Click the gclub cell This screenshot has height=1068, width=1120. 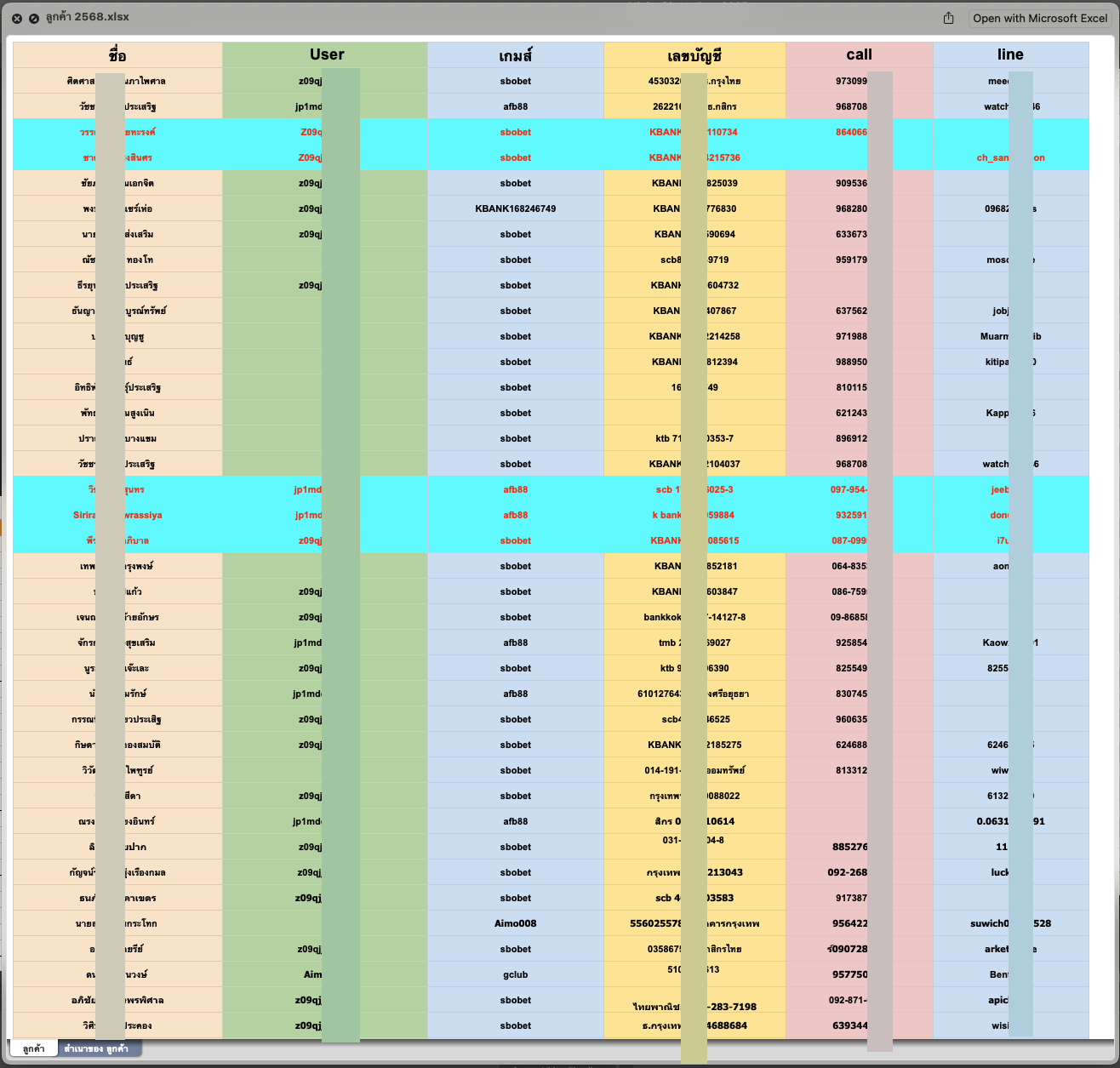click(x=516, y=974)
